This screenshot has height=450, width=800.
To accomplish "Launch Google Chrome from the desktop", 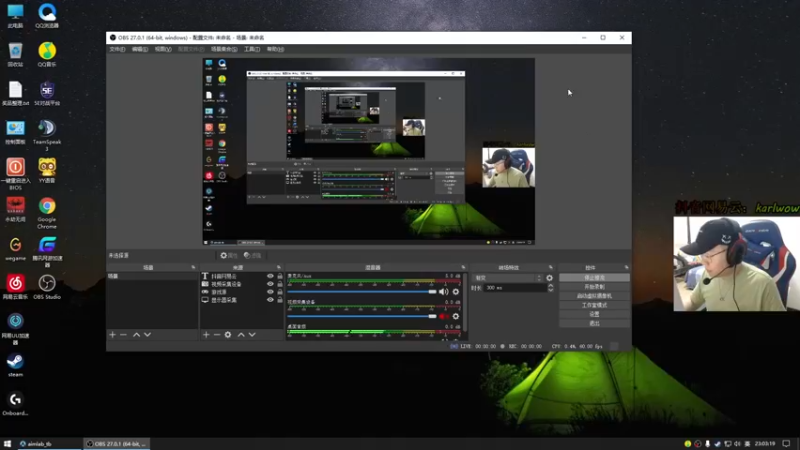I will pyautogui.click(x=47, y=213).
